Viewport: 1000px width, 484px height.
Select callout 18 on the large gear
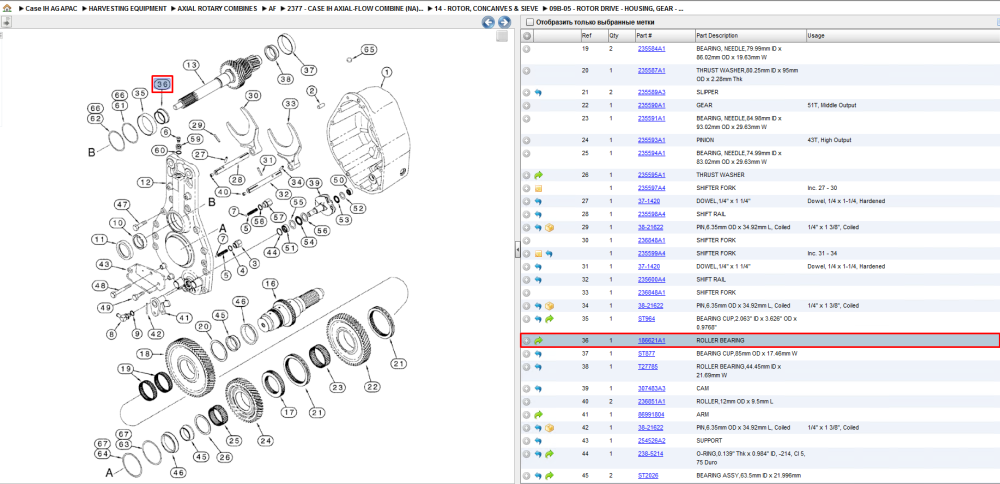[144, 353]
